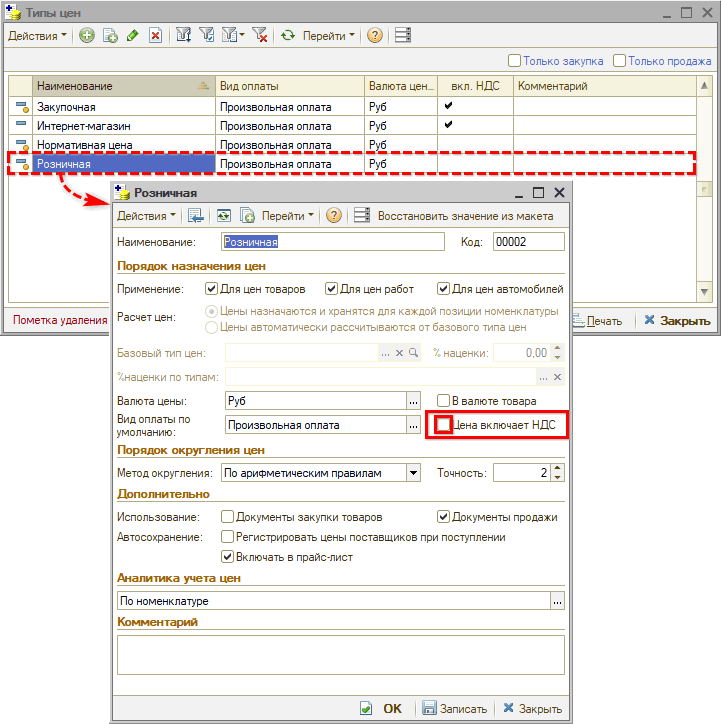Viewport: 721px width, 724px height.
Task: Click the Записать button
Action: [455, 708]
